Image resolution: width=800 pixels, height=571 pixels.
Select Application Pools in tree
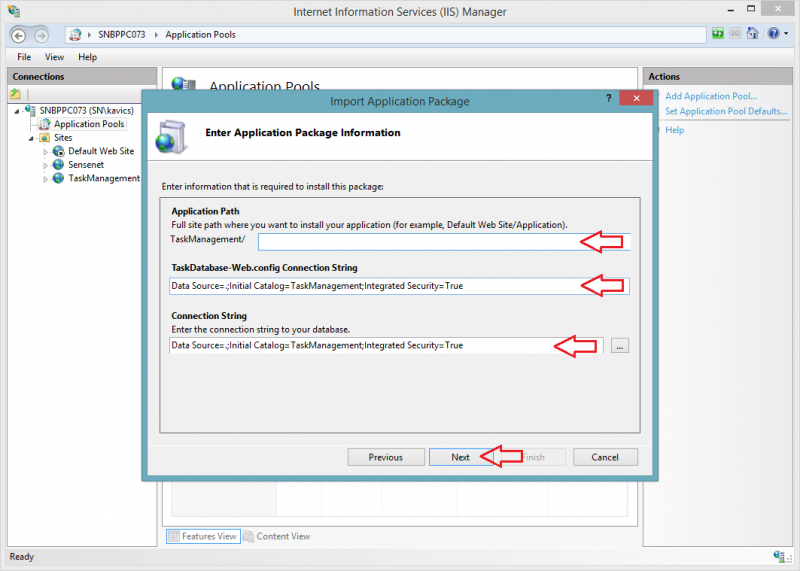pos(89,124)
